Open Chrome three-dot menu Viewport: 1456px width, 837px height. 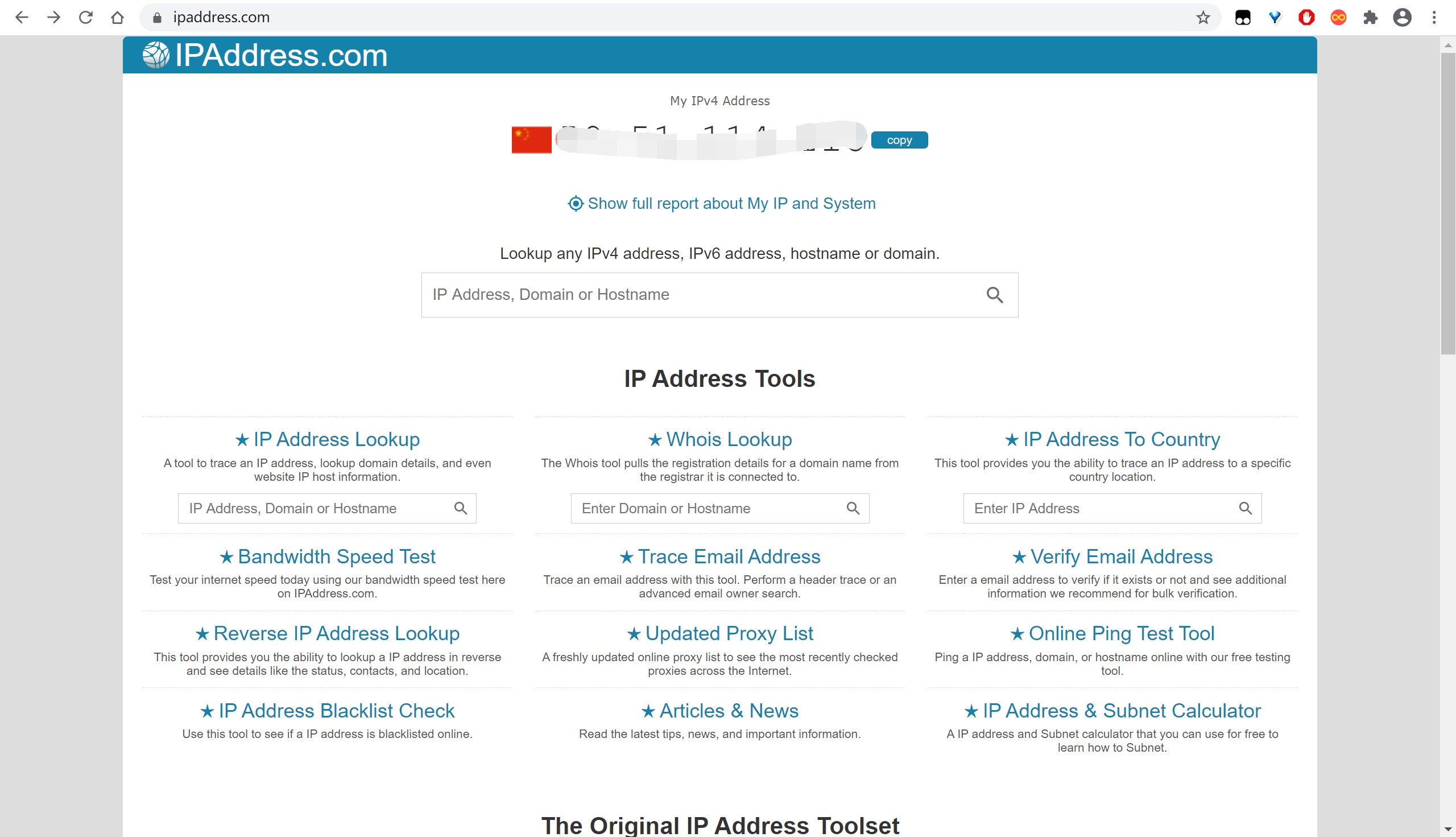tap(1434, 17)
